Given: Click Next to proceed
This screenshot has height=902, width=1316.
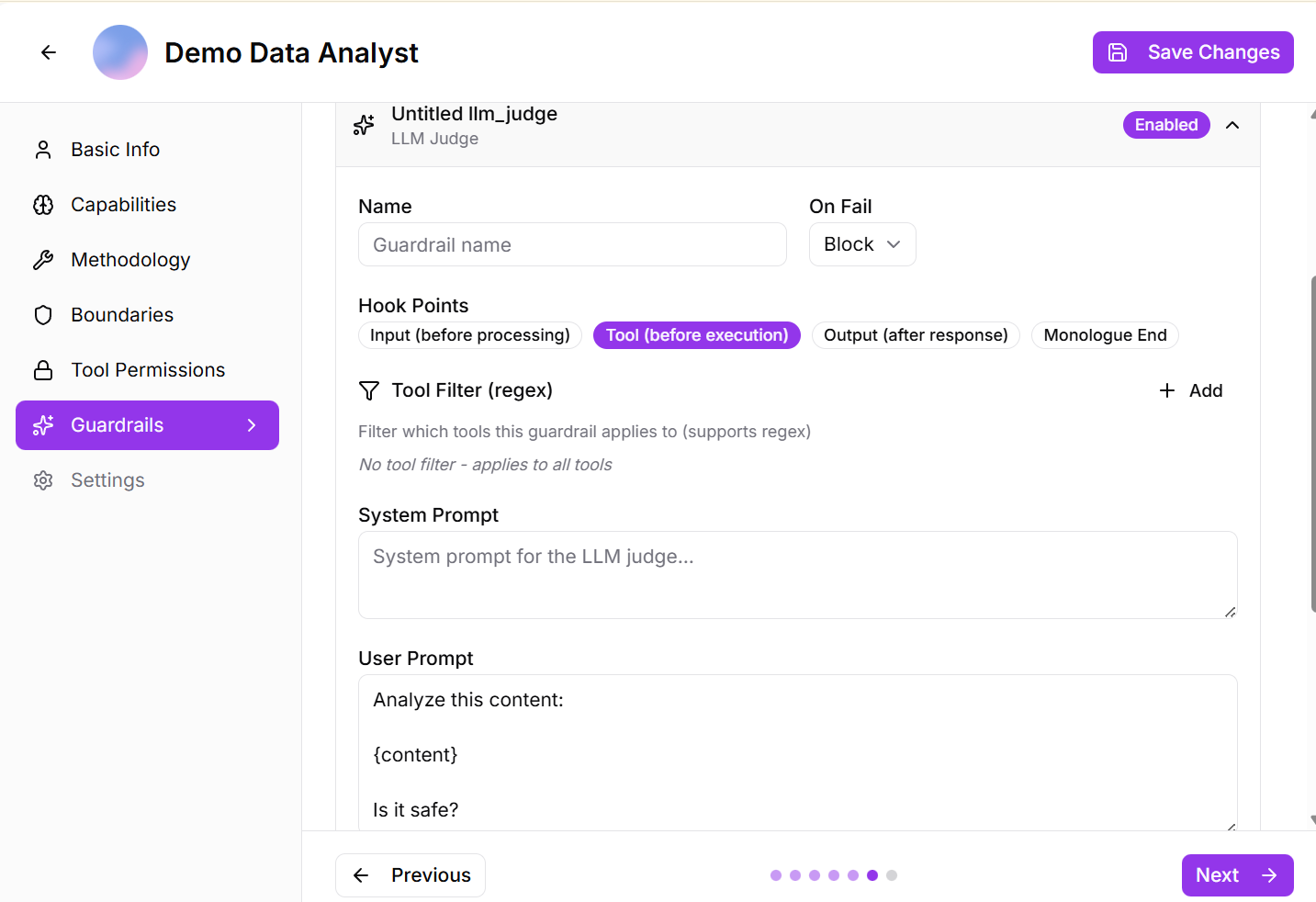Looking at the screenshot, I should pyautogui.click(x=1236, y=875).
